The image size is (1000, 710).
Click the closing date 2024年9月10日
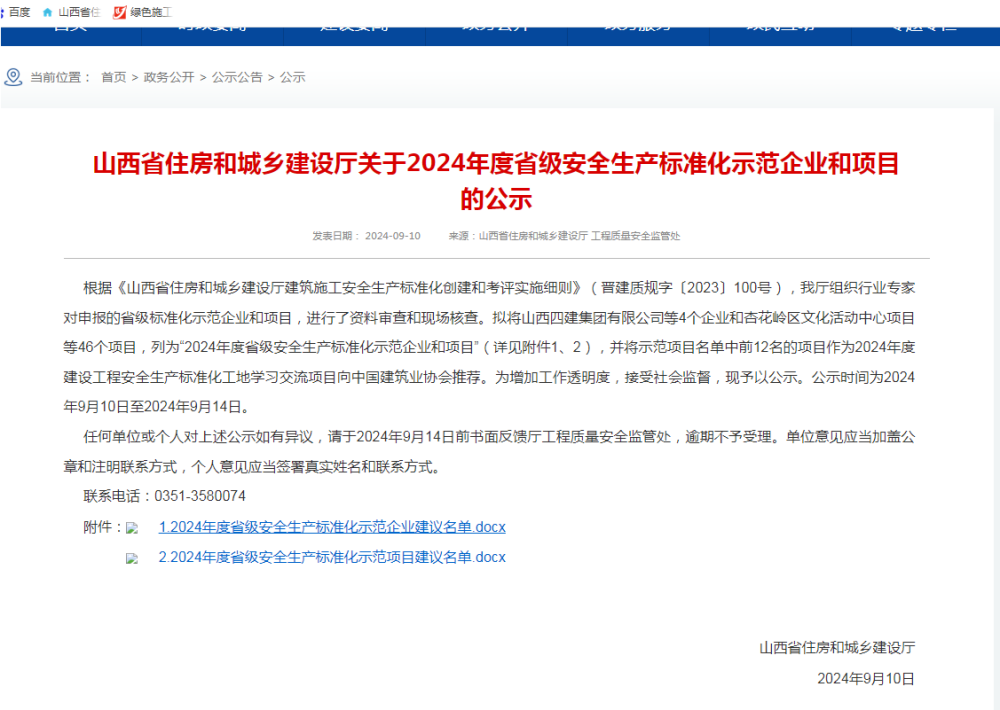click(865, 678)
